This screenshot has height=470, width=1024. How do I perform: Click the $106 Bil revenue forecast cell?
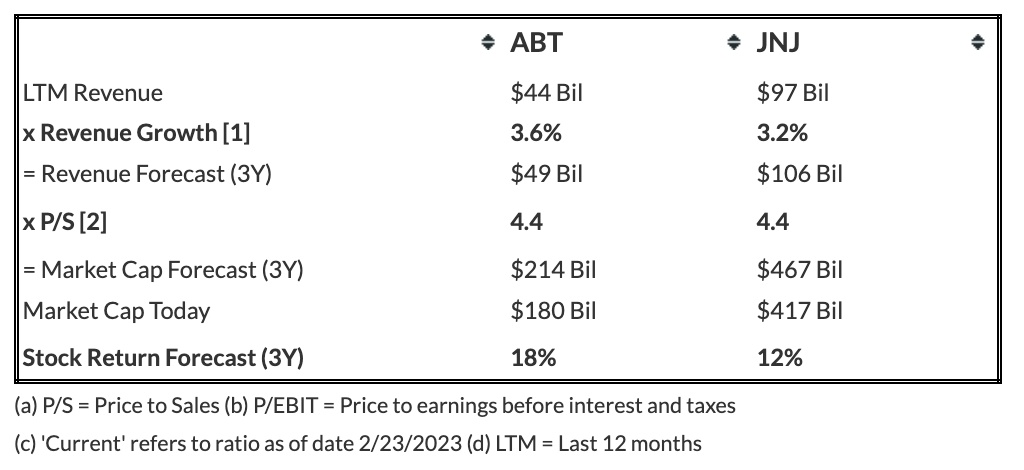pos(800,174)
